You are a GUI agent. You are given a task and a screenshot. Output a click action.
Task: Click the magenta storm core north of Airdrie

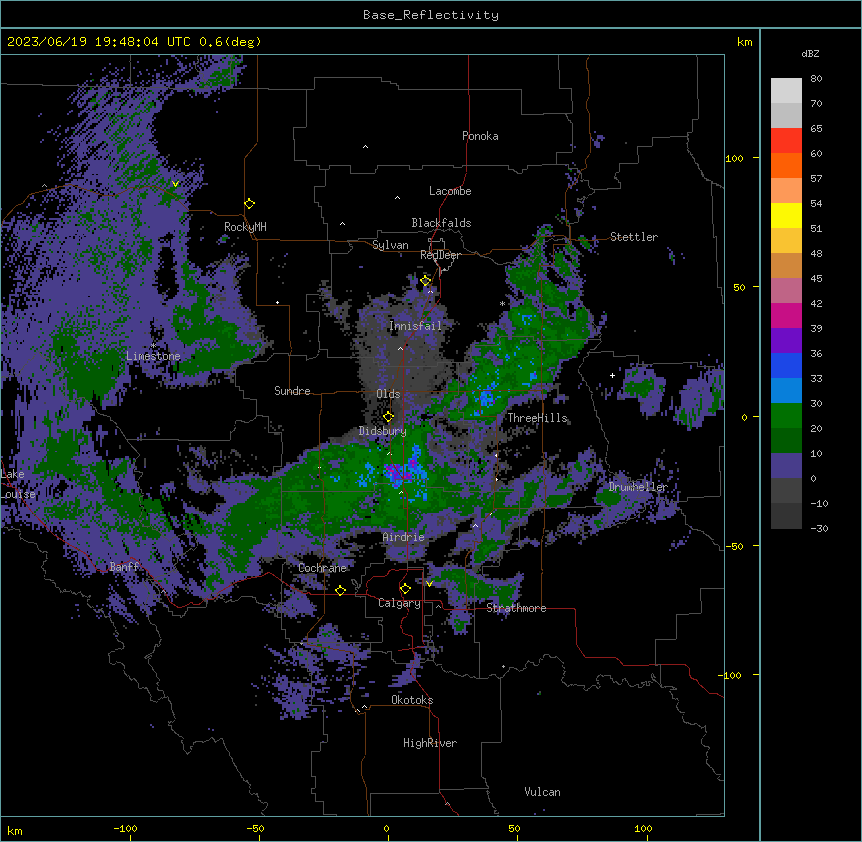pos(397,474)
